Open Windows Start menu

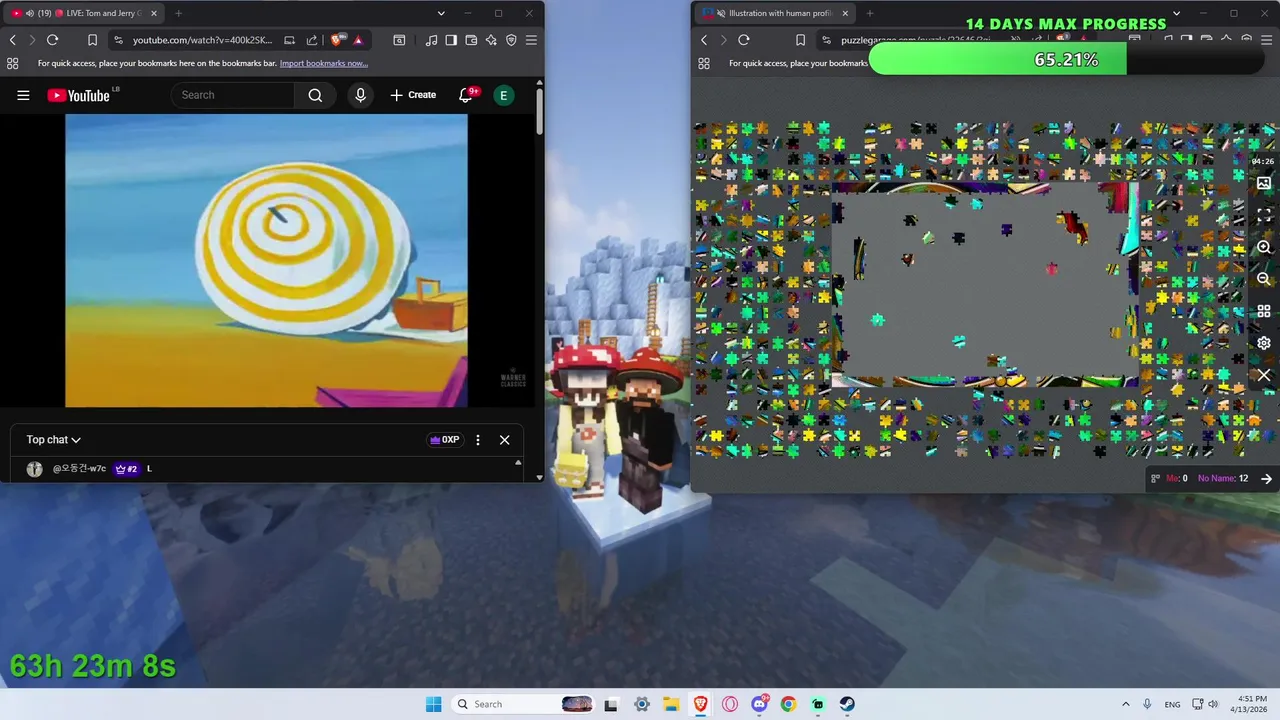(x=433, y=704)
